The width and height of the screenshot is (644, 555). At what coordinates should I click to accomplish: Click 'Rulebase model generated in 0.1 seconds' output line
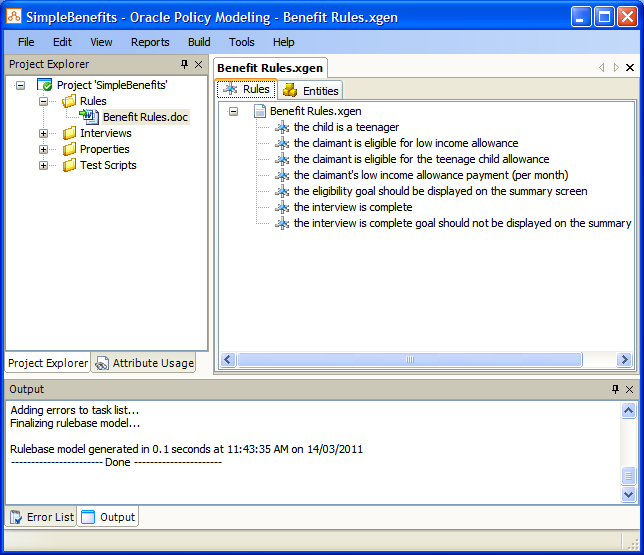click(186, 449)
